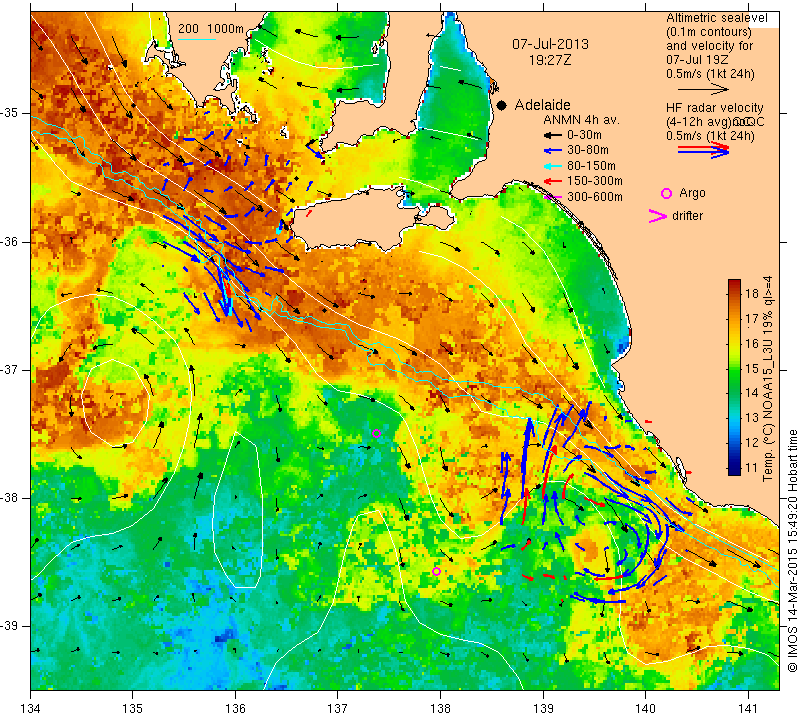Screen dimensions: 800x720
Task: Click the 'Argo' legend text
Action: (x=692, y=193)
